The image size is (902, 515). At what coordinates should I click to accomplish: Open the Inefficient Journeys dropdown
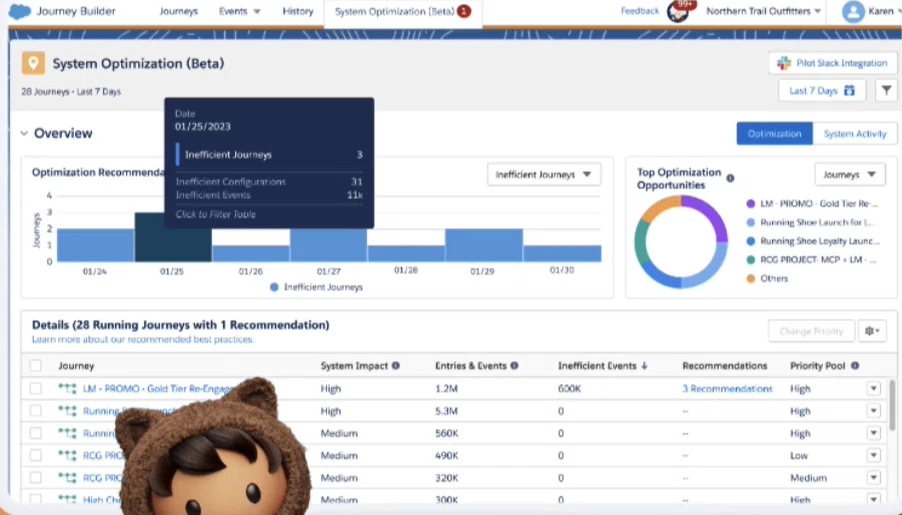[x=544, y=174]
